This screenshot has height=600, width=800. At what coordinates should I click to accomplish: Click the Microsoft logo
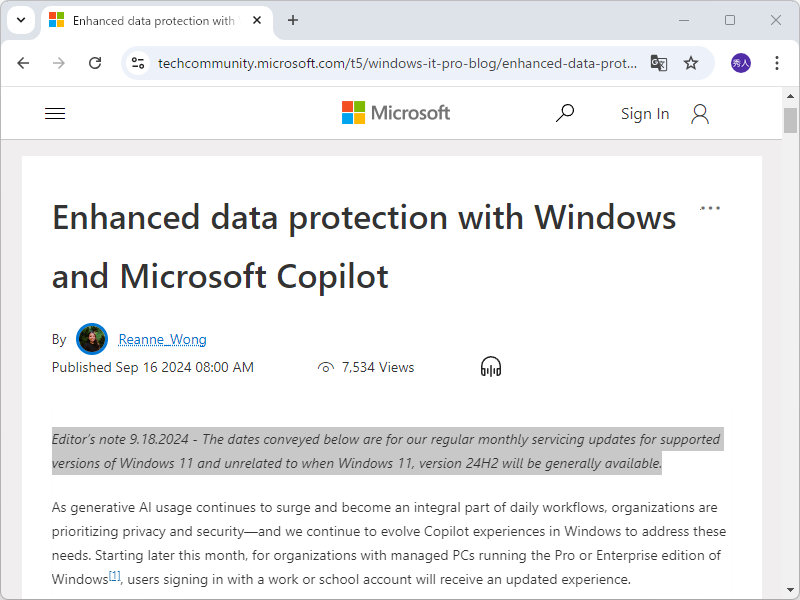tap(396, 113)
